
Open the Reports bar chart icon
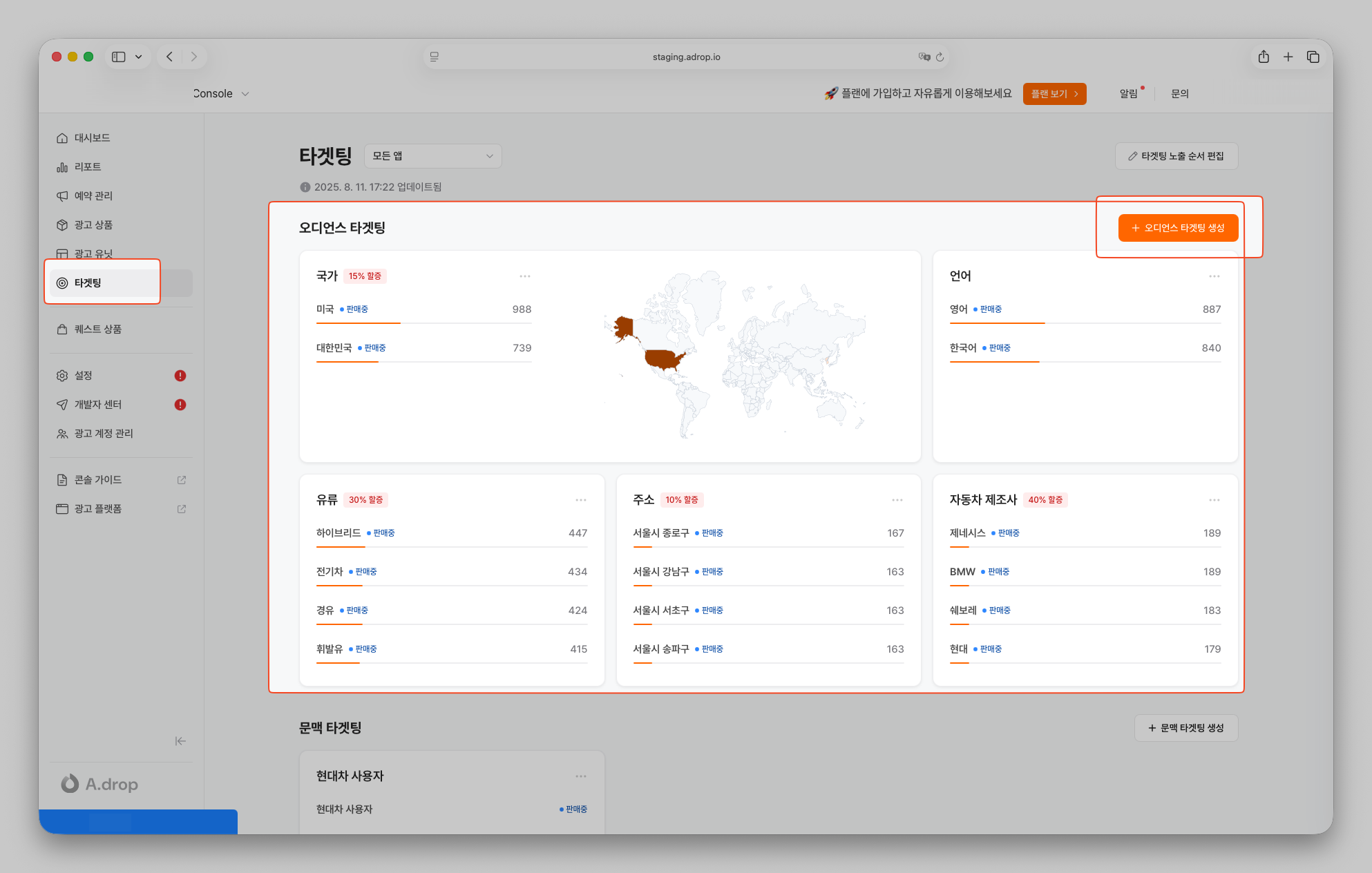(x=62, y=167)
